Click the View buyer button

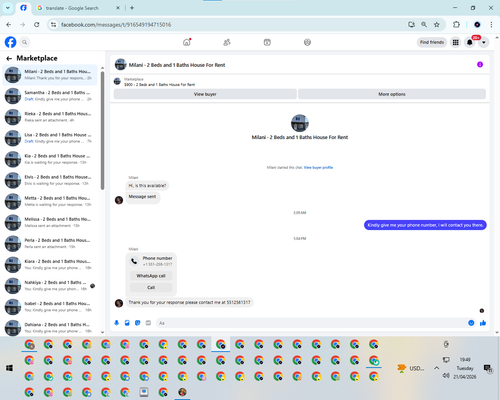point(205,94)
